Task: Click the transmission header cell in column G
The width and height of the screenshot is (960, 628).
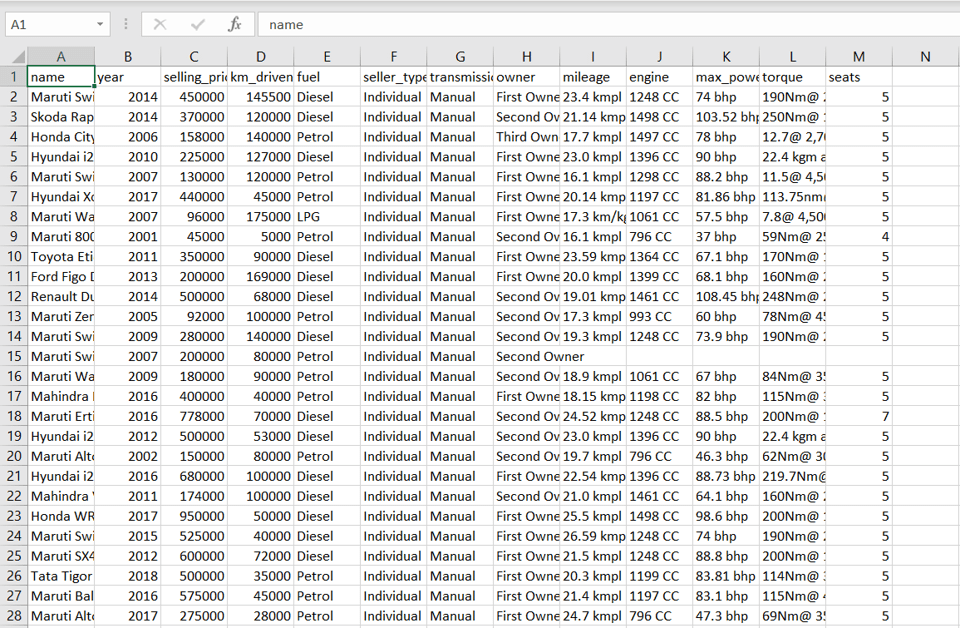Action: pos(460,76)
